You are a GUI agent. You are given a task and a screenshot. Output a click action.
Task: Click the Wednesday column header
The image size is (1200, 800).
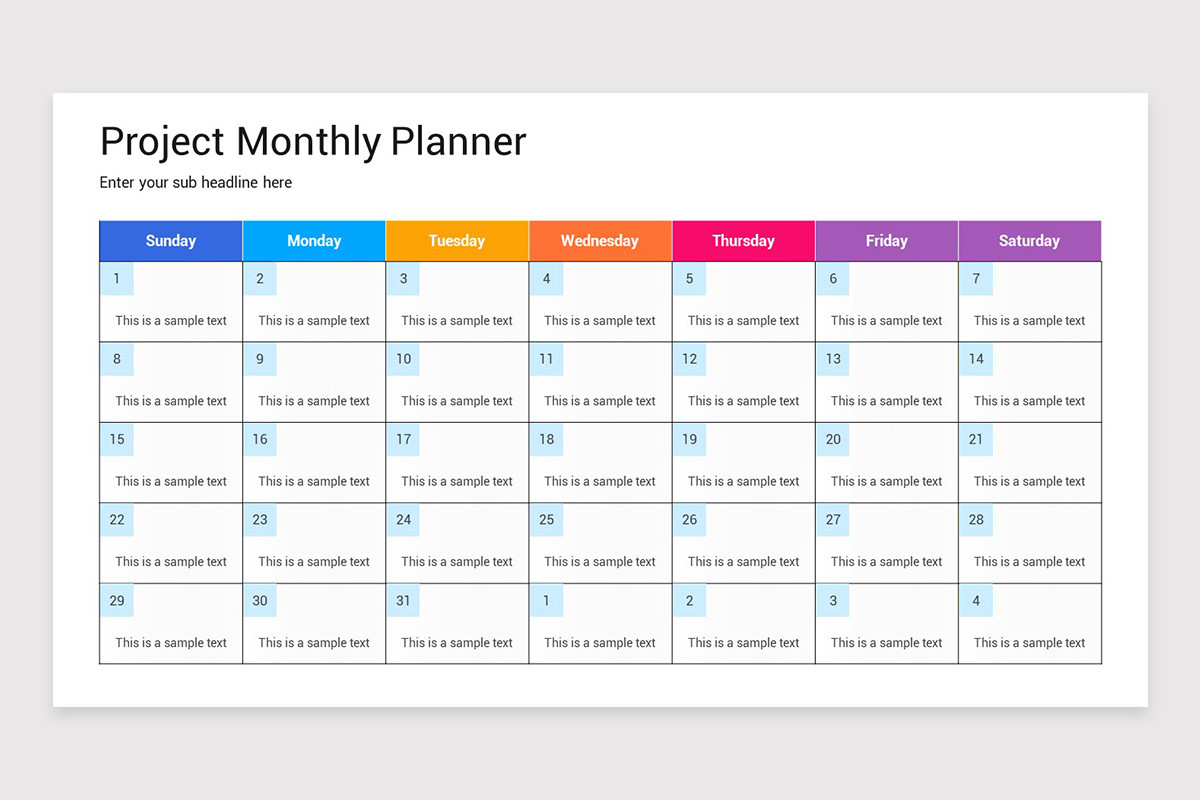click(600, 241)
